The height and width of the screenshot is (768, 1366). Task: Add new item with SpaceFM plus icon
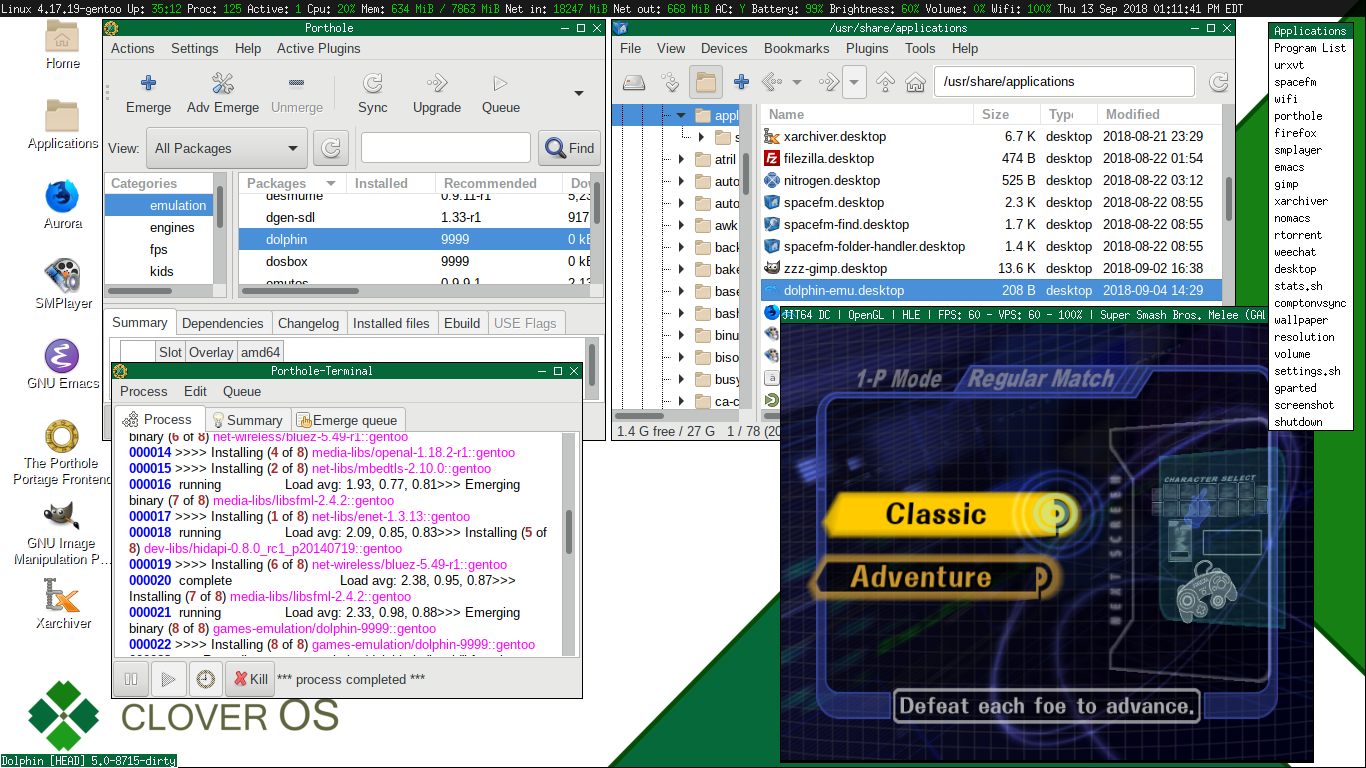point(741,82)
